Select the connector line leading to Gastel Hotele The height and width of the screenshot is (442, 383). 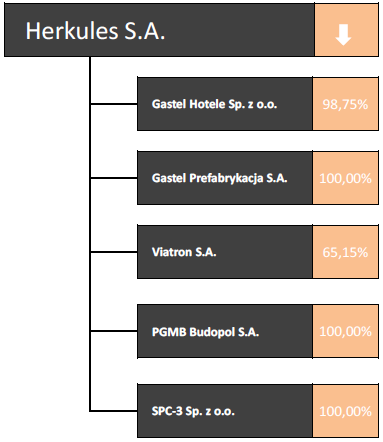pos(114,104)
